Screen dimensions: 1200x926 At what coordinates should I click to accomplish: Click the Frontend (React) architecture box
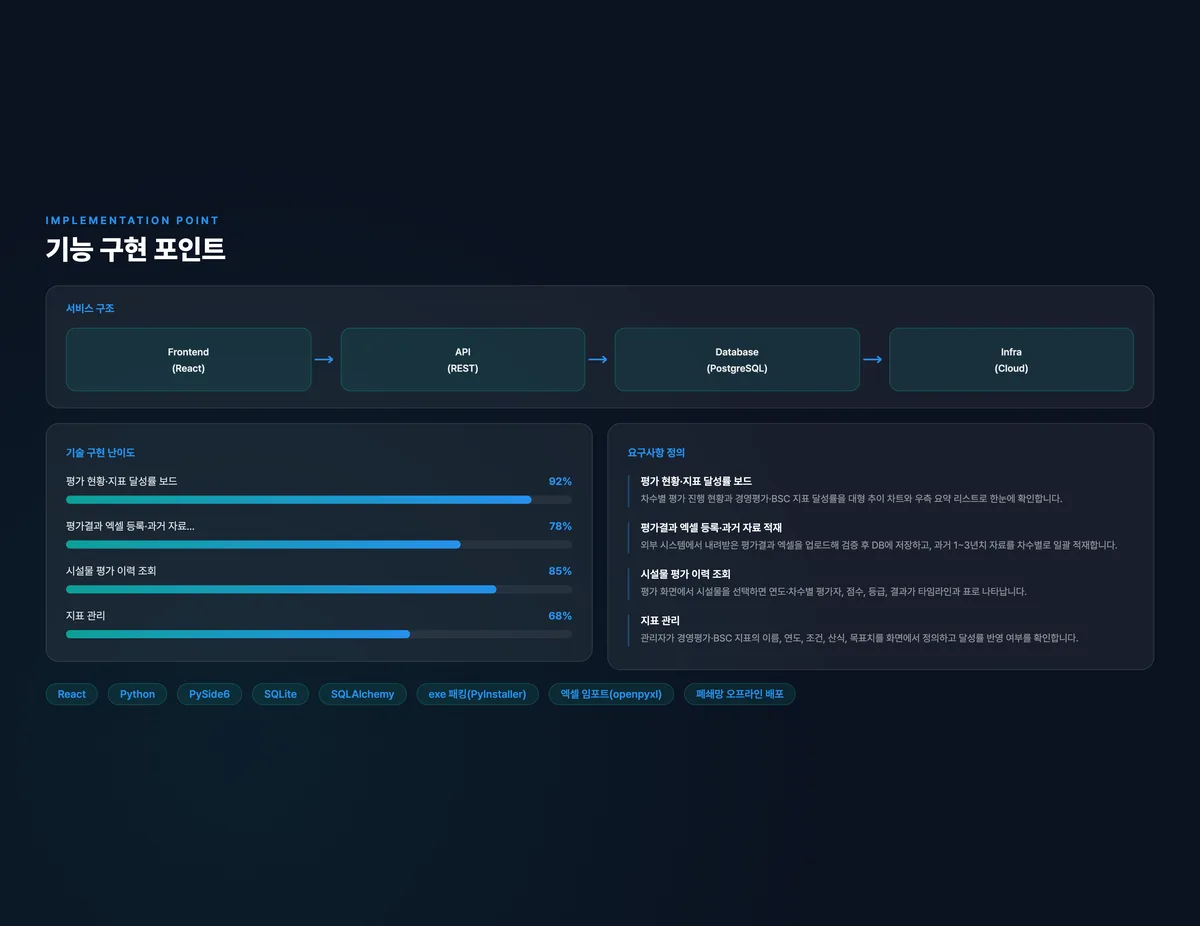188,360
